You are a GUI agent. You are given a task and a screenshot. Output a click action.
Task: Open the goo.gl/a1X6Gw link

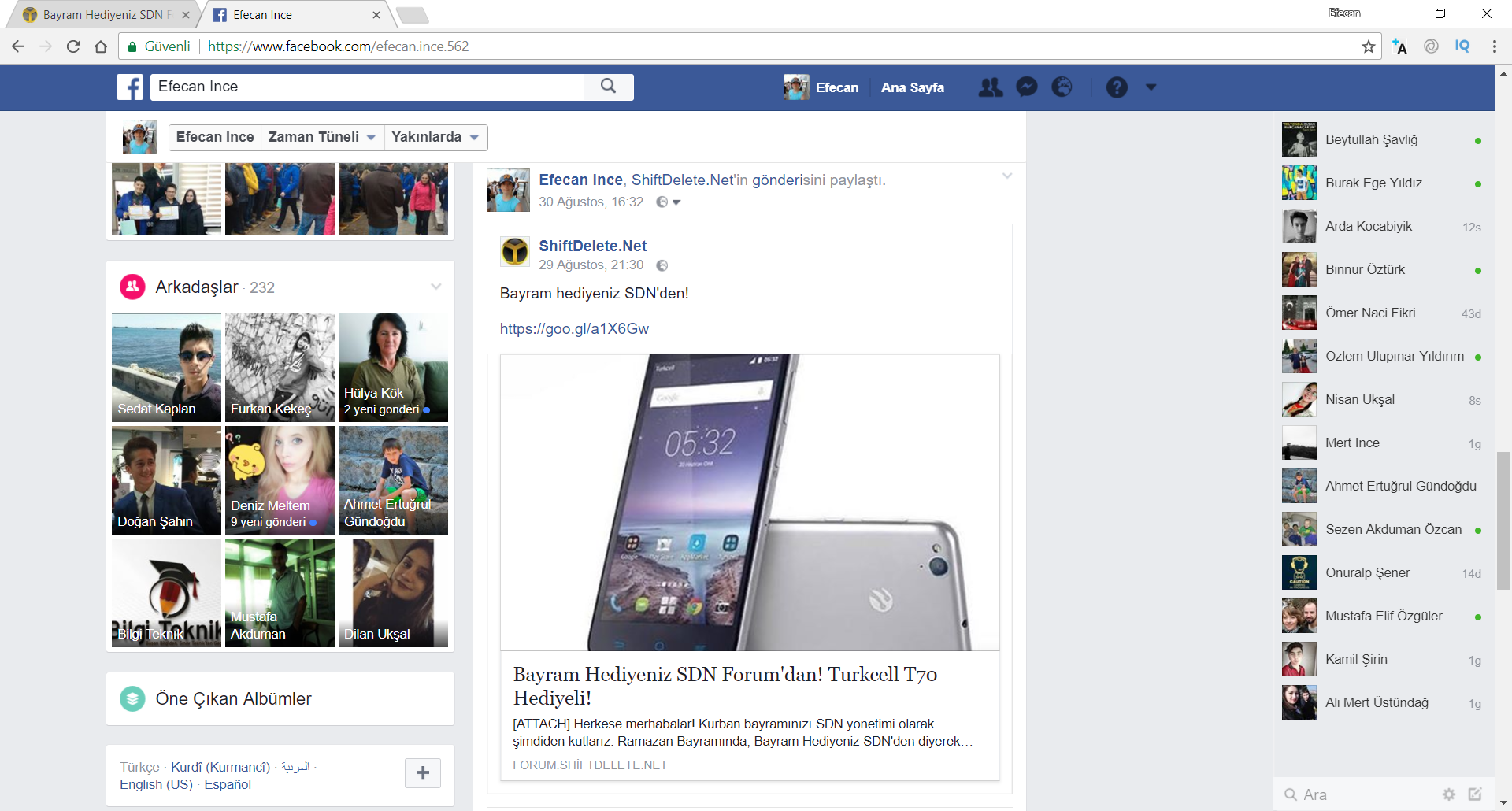[x=574, y=328]
